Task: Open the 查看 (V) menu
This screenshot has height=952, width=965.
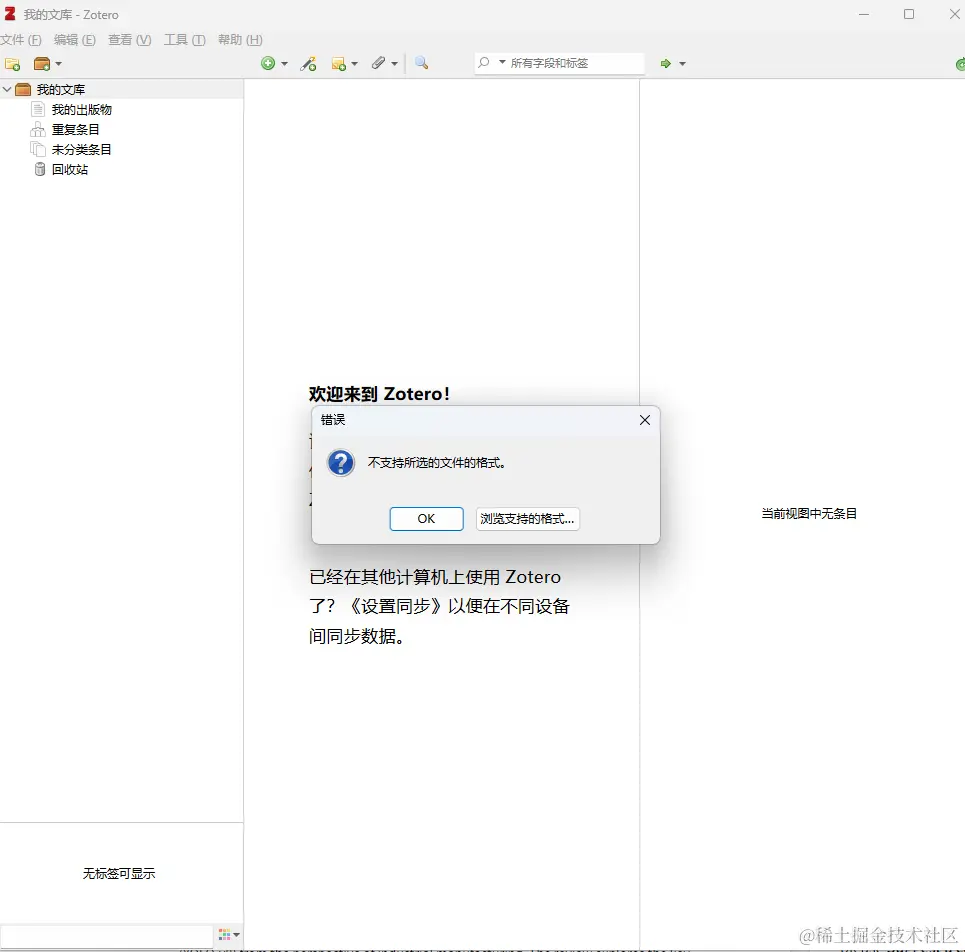Action: [x=129, y=40]
